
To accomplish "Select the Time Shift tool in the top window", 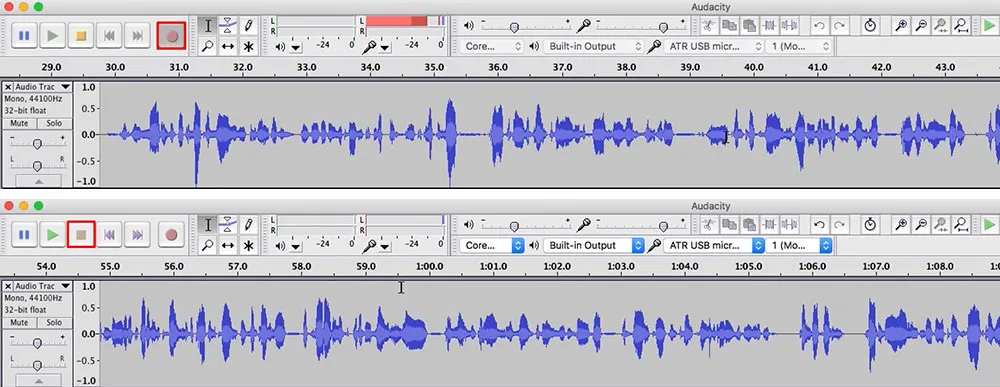I will click(228, 47).
